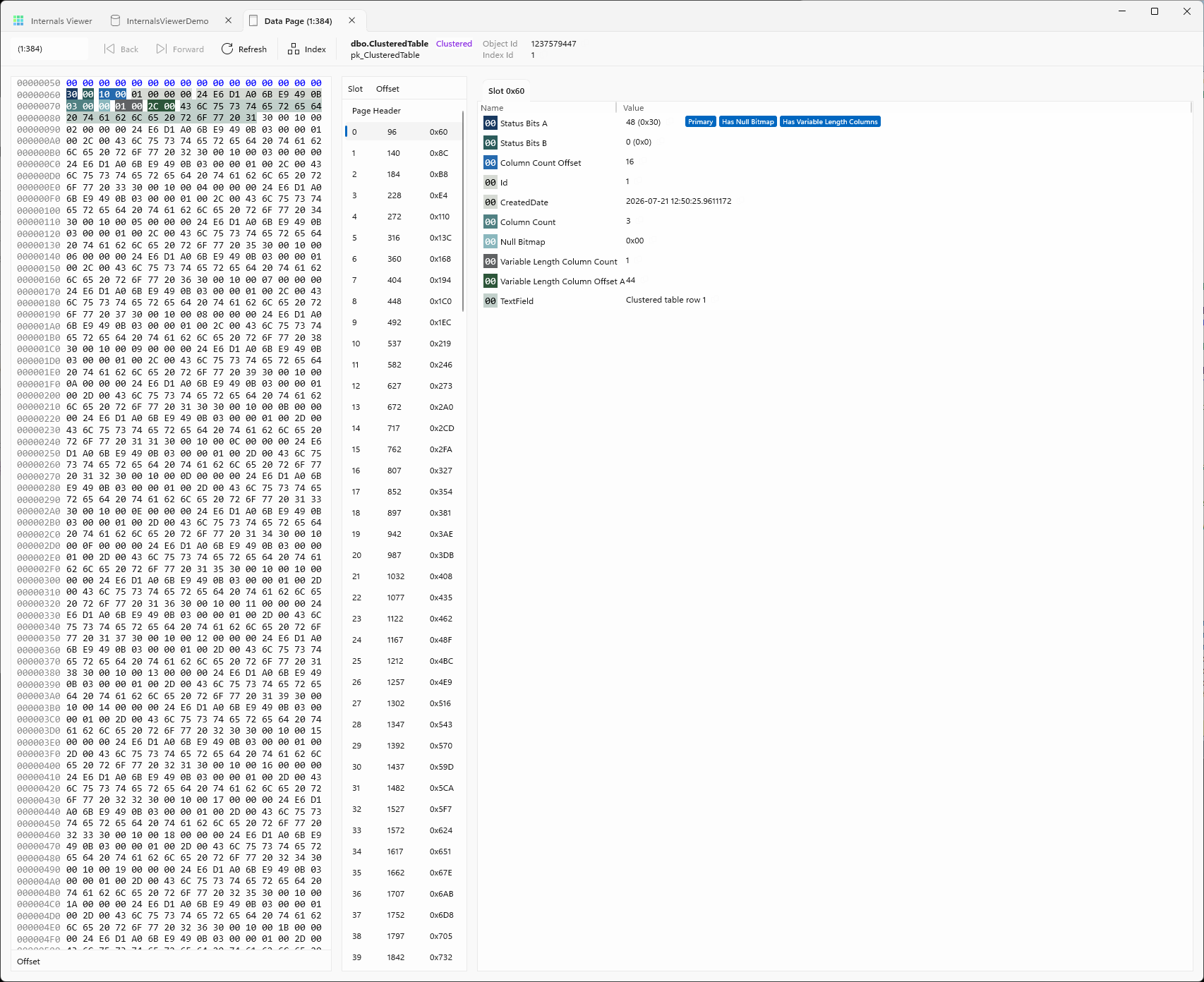The height and width of the screenshot is (982, 1204).
Task: Select the Page Header row
Action: pyautogui.click(x=404, y=111)
